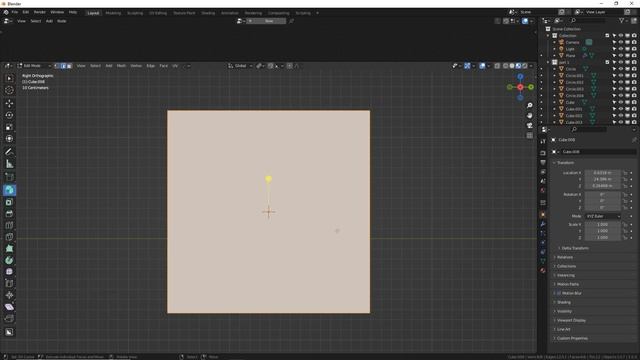
Task: Open the Material tab in Properties
Action: (542, 270)
